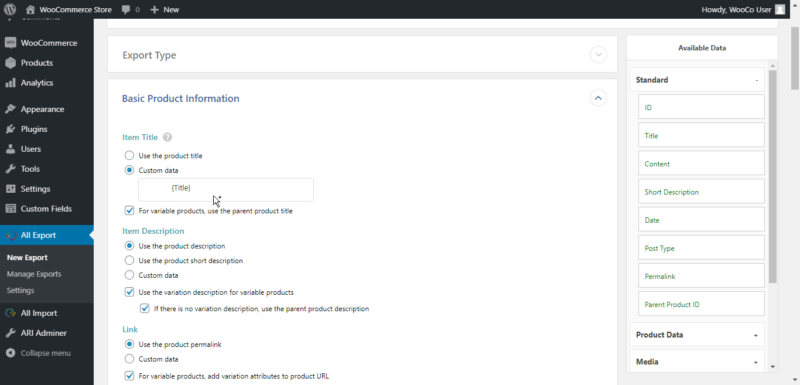The image size is (800, 385).
Task: Select Use the product permalink radio
Action: [x=130, y=344]
